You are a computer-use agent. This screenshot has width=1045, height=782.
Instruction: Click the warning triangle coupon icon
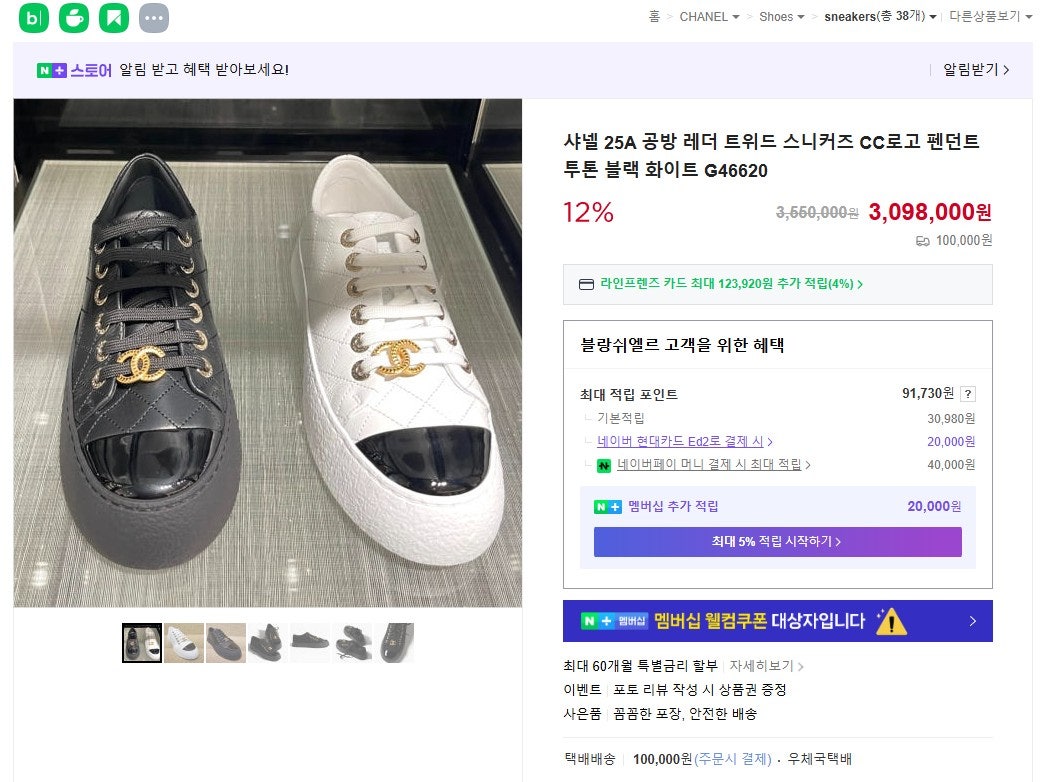click(890, 621)
